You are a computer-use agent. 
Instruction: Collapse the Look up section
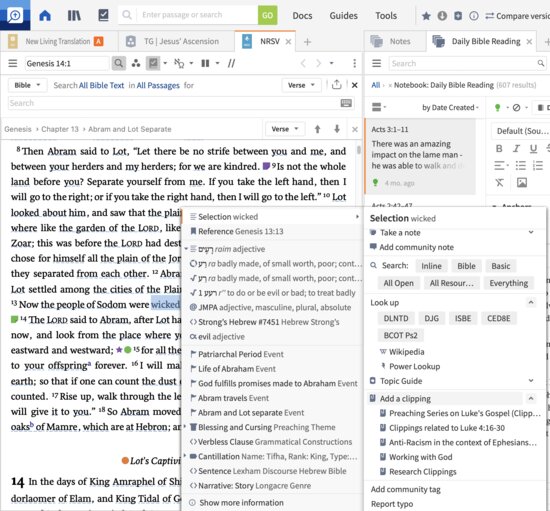click(531, 302)
